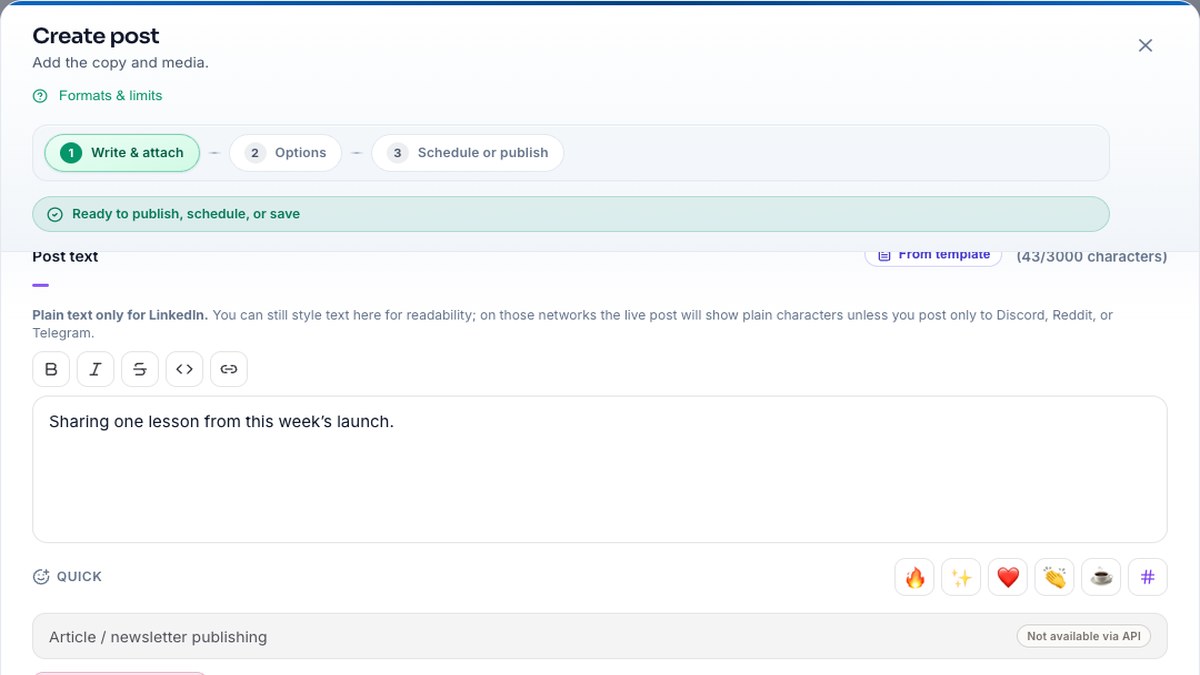The image size is (1200, 675).
Task: Insert the clapping hands emoji
Action: click(1055, 577)
